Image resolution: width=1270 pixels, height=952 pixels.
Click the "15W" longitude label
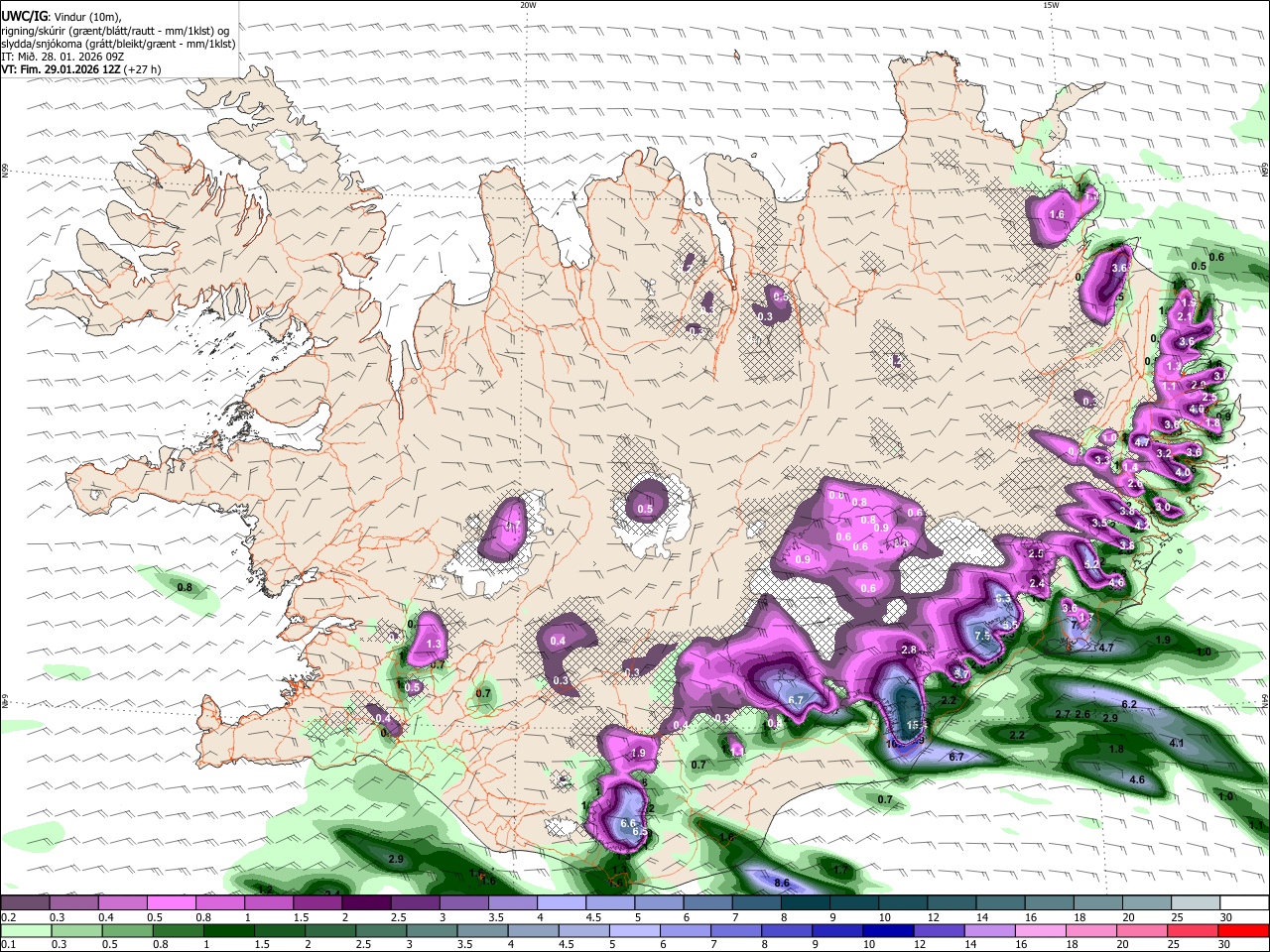coord(1051,5)
